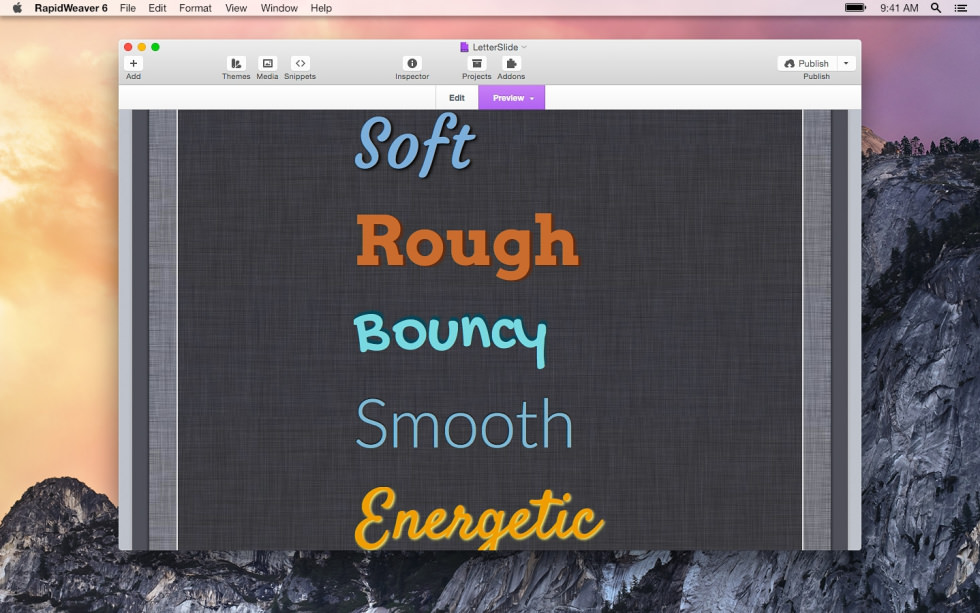Switch to Edit mode

point(457,97)
